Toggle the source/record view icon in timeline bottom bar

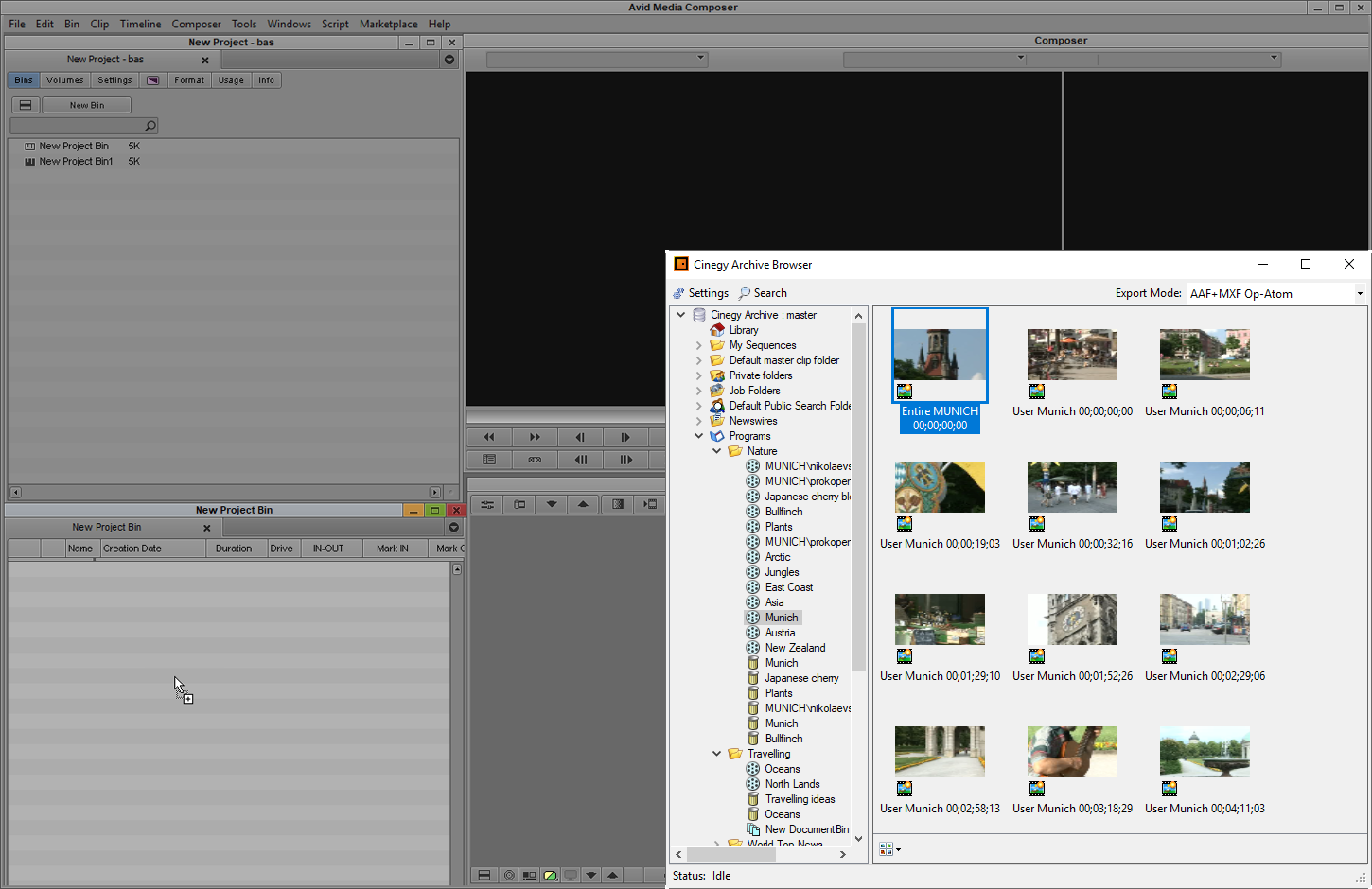coord(529,876)
